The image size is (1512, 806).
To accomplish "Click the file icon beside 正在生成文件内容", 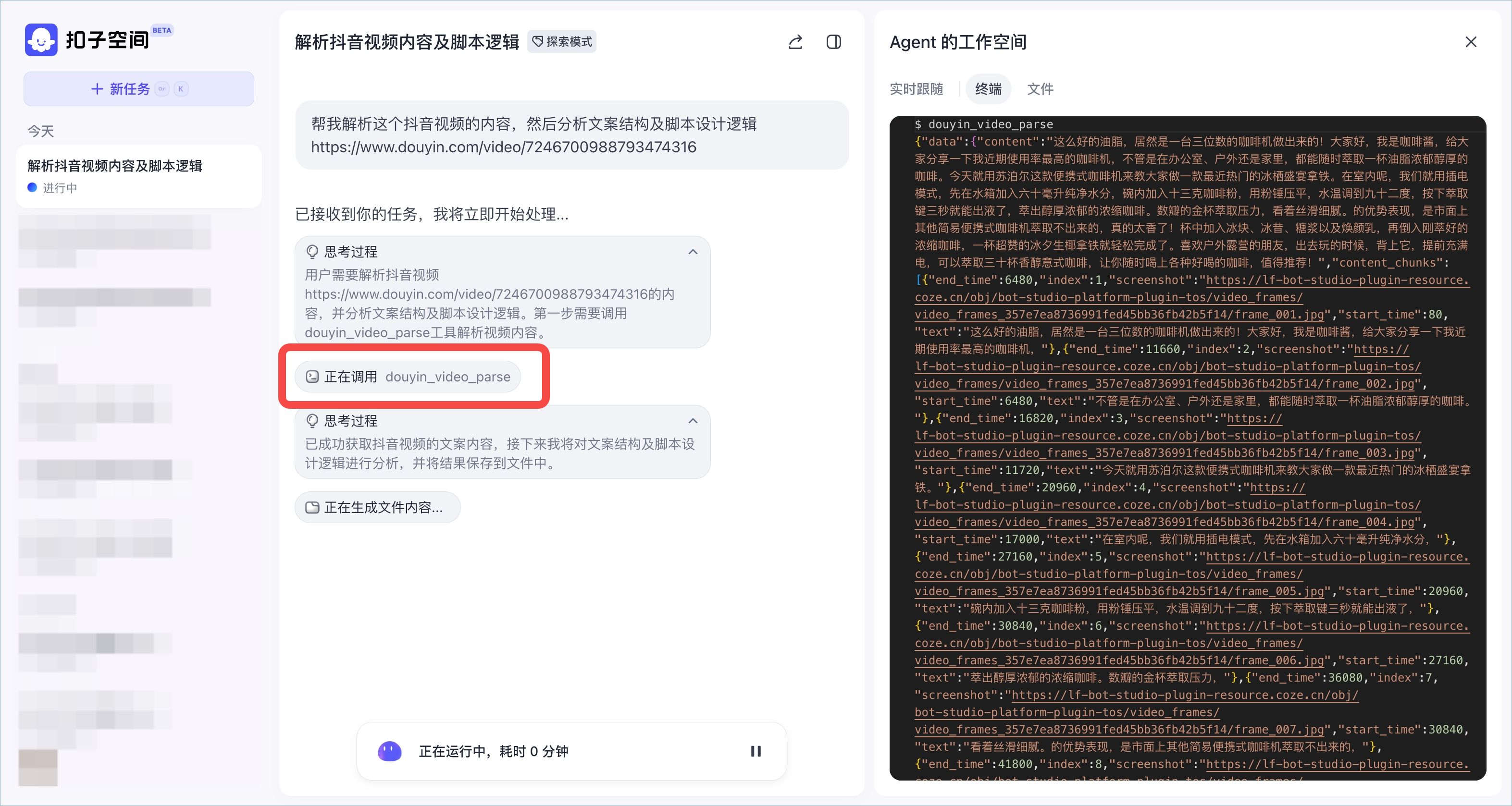I will click(312, 507).
